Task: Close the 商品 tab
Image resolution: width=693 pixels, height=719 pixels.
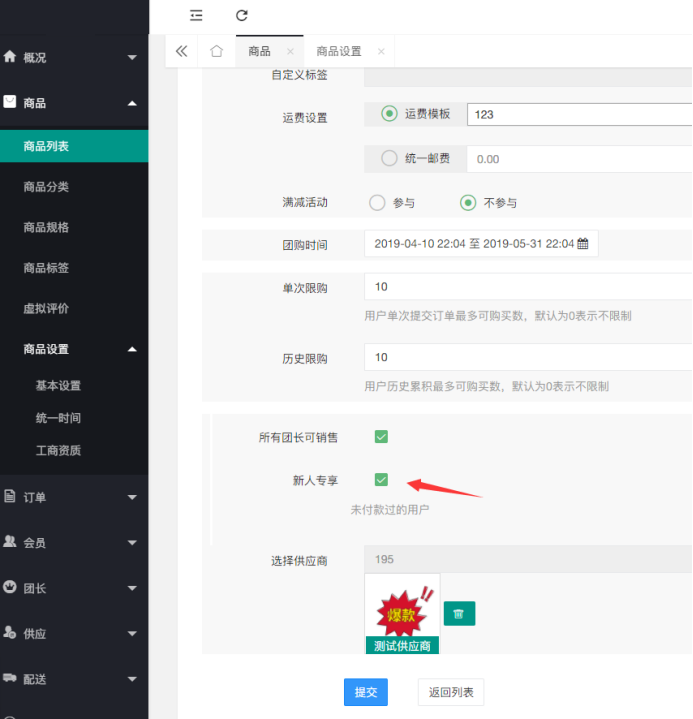Action: [x=290, y=51]
